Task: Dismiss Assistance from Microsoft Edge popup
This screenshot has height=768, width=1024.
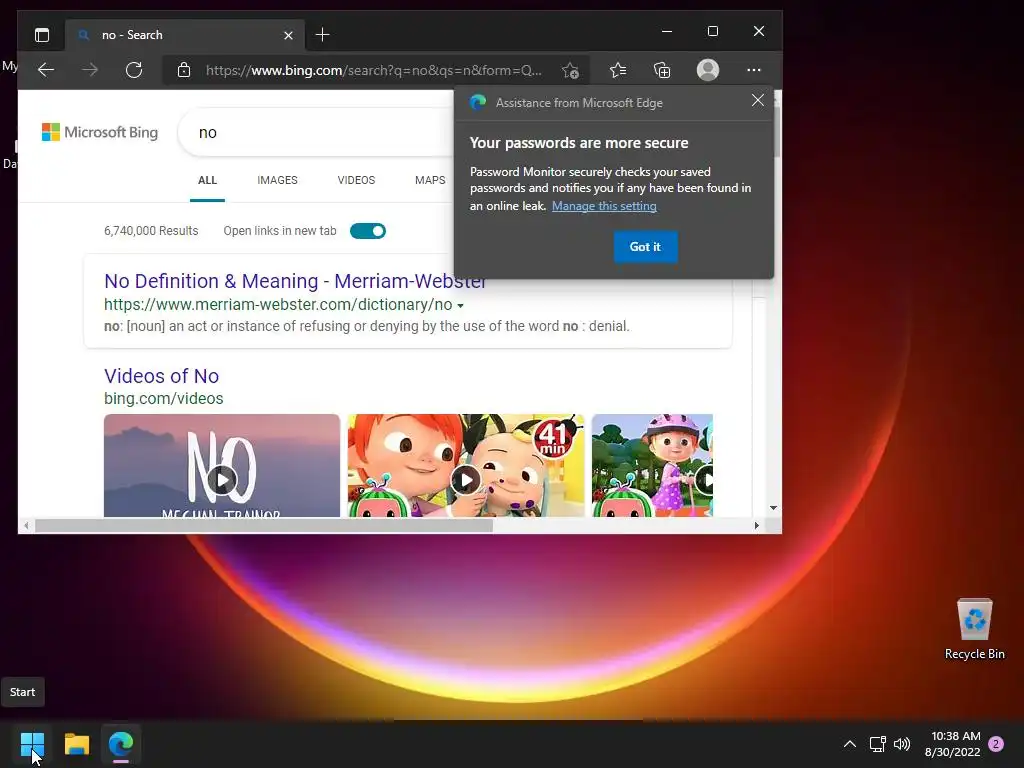Action: coord(758,100)
